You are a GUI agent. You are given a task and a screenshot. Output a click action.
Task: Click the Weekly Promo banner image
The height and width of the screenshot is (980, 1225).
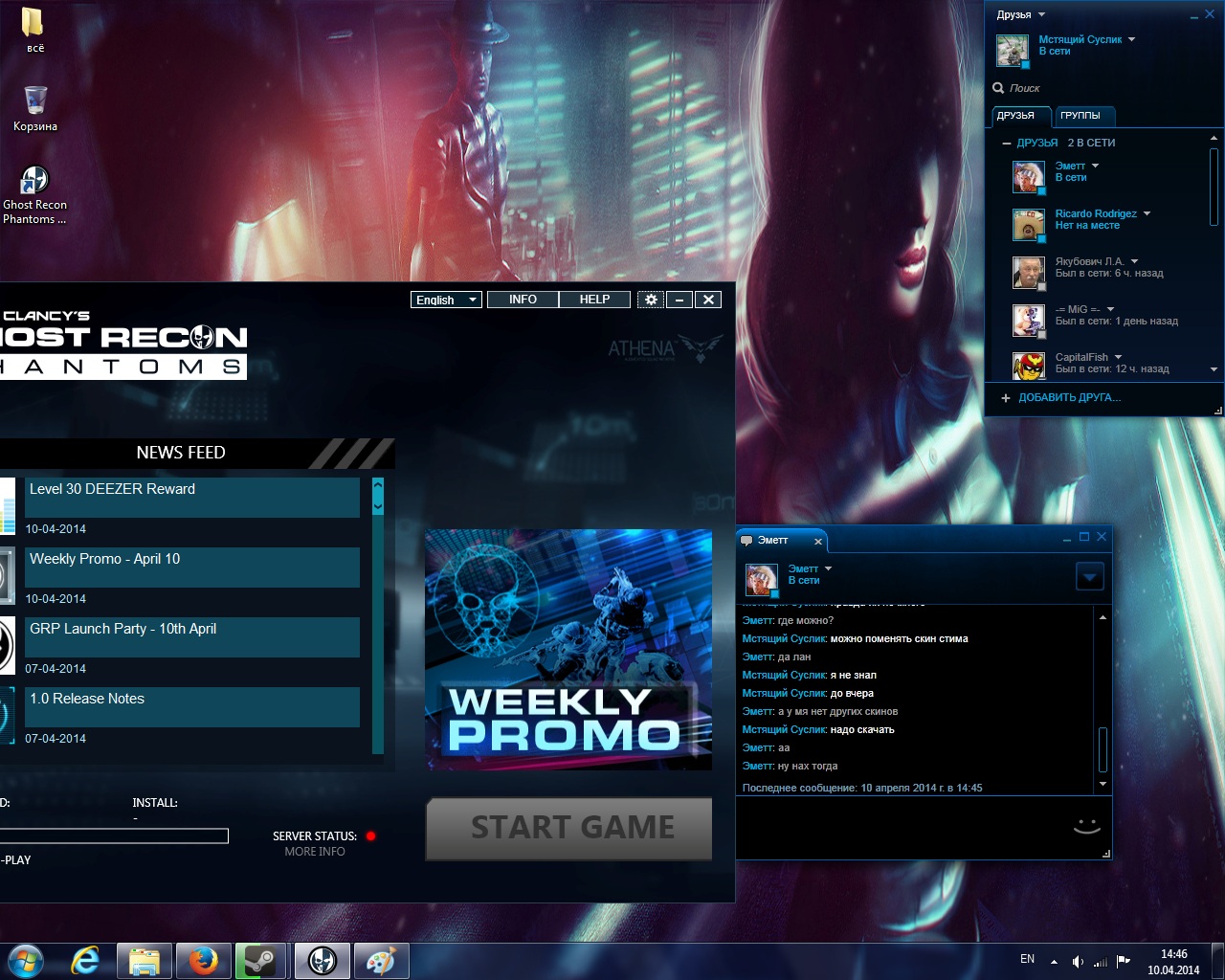coord(568,650)
